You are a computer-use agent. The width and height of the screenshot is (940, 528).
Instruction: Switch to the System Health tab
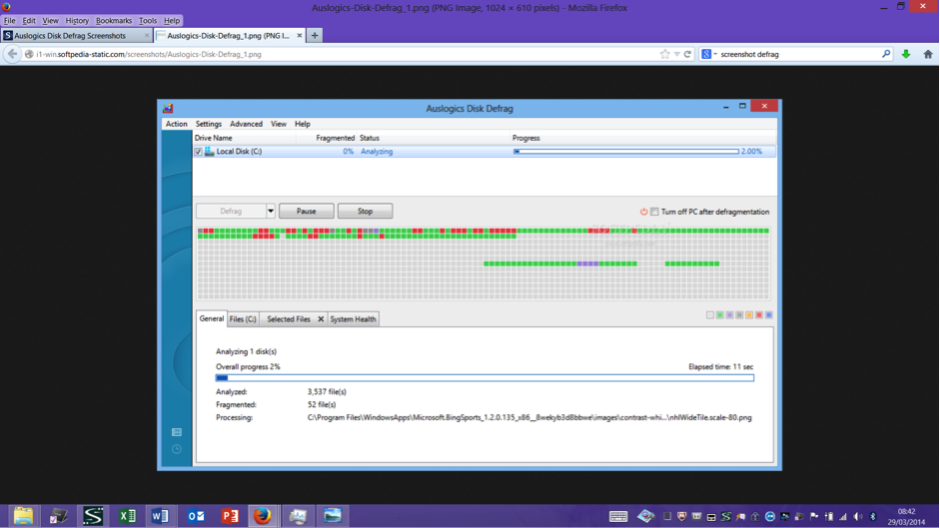353,319
